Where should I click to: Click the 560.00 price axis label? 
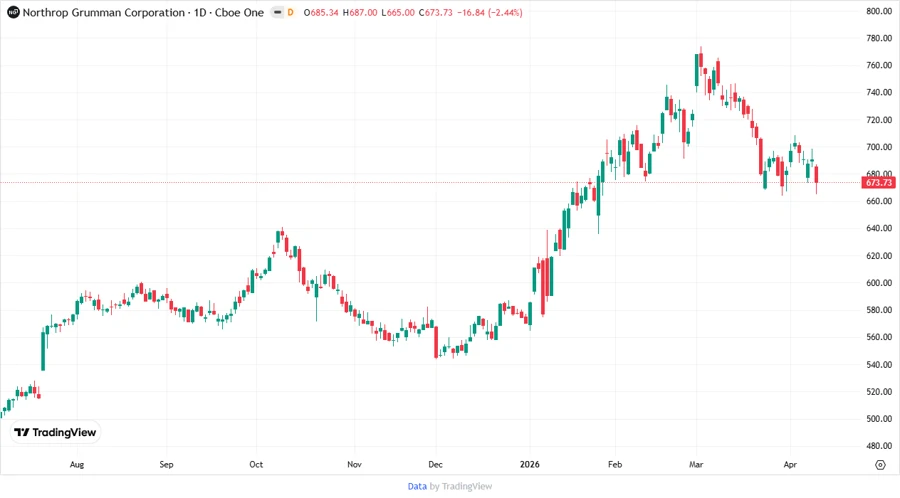(x=879, y=337)
